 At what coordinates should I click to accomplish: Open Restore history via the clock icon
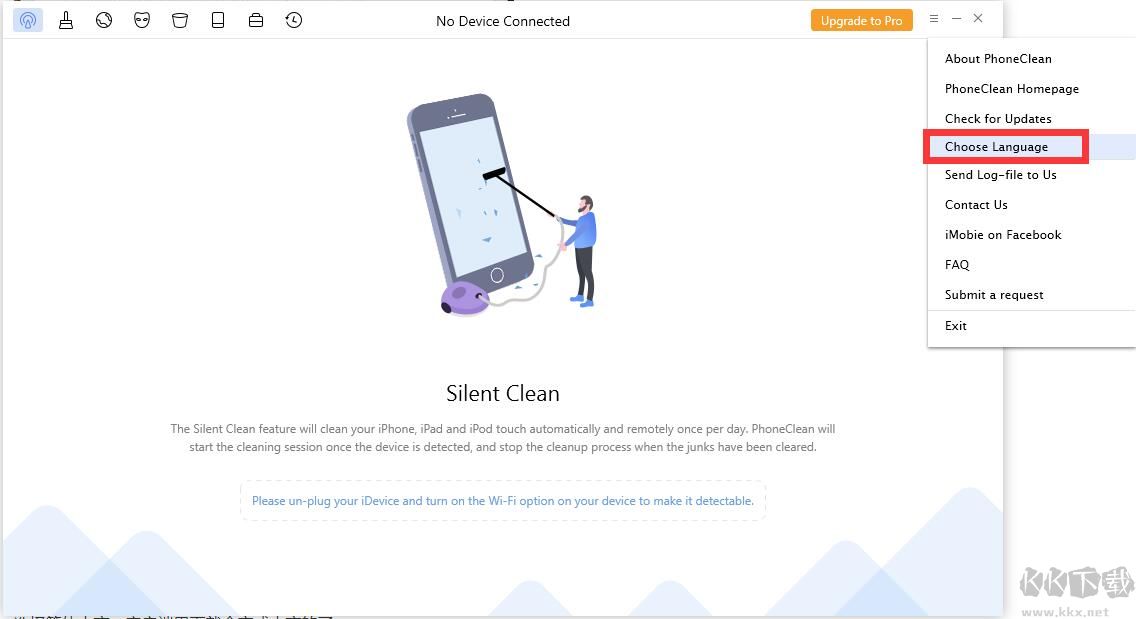click(x=294, y=20)
